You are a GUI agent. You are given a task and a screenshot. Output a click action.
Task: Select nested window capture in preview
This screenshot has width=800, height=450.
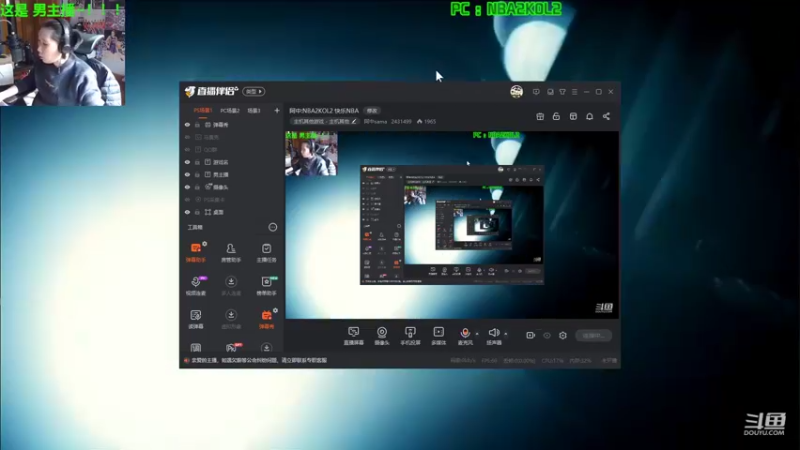[452, 225]
